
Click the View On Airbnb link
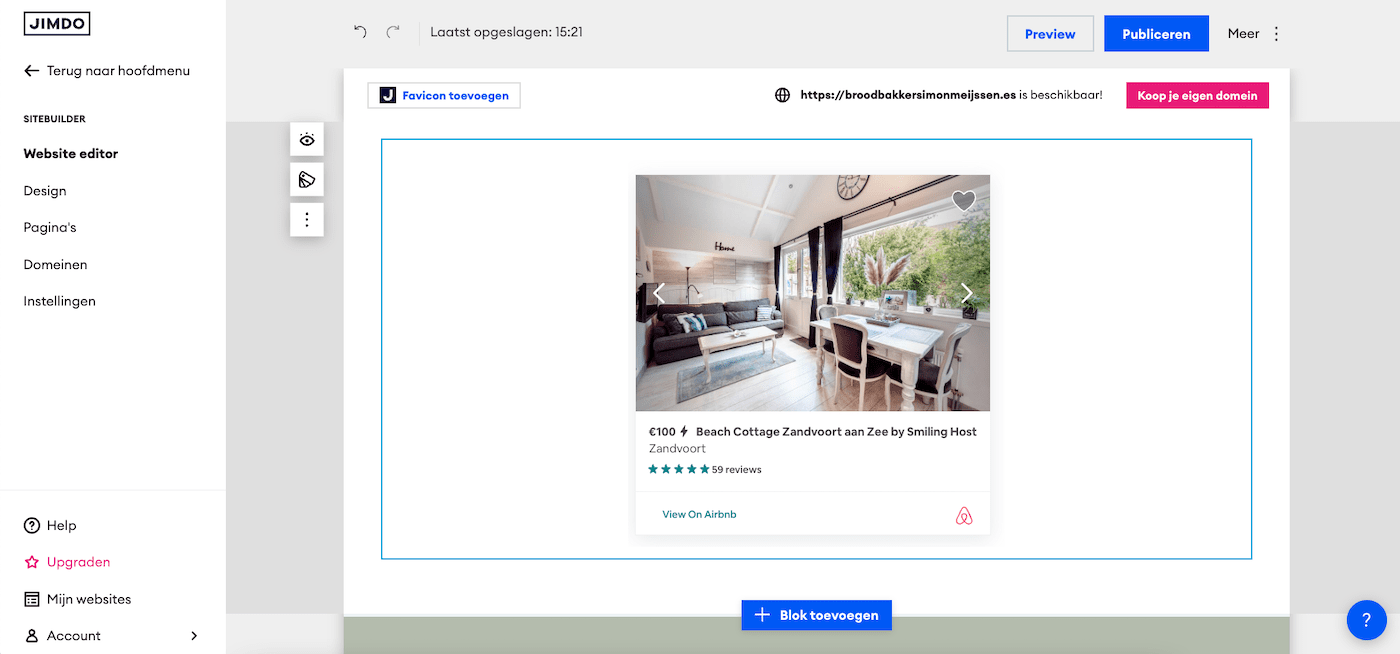click(x=699, y=514)
